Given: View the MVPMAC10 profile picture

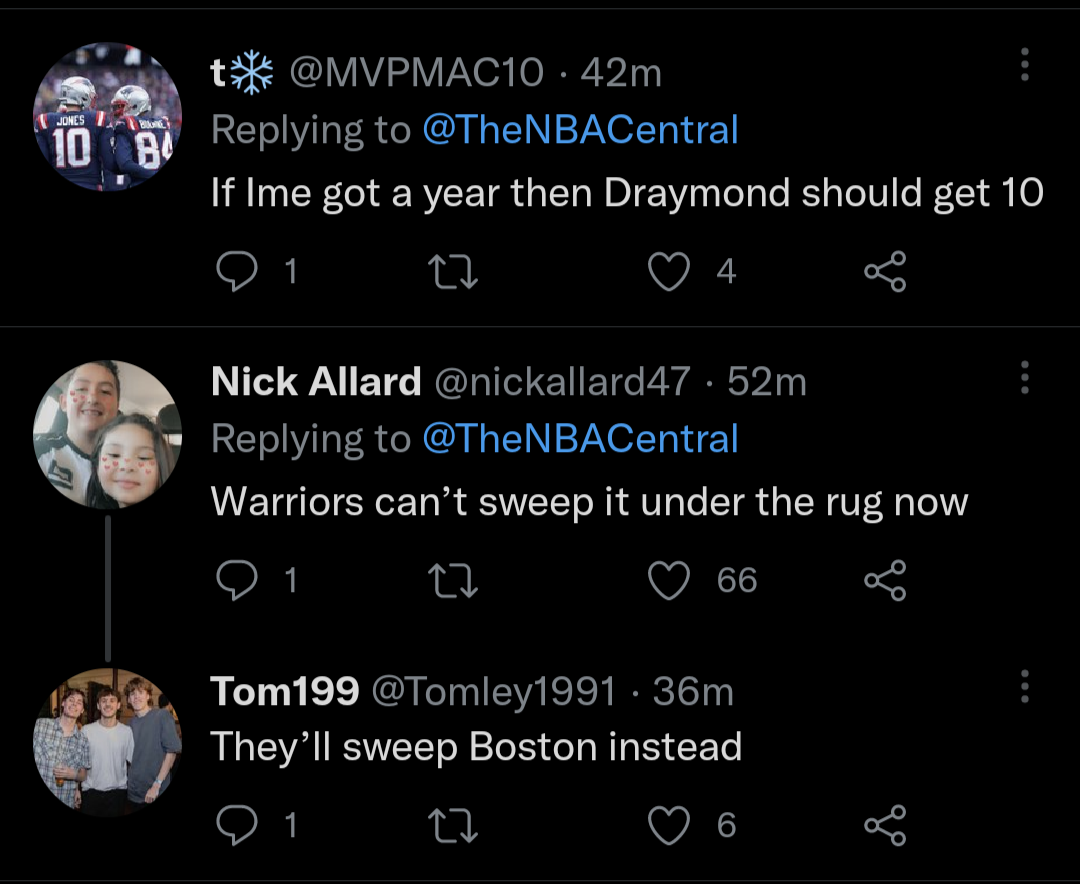Looking at the screenshot, I should tap(107, 116).
